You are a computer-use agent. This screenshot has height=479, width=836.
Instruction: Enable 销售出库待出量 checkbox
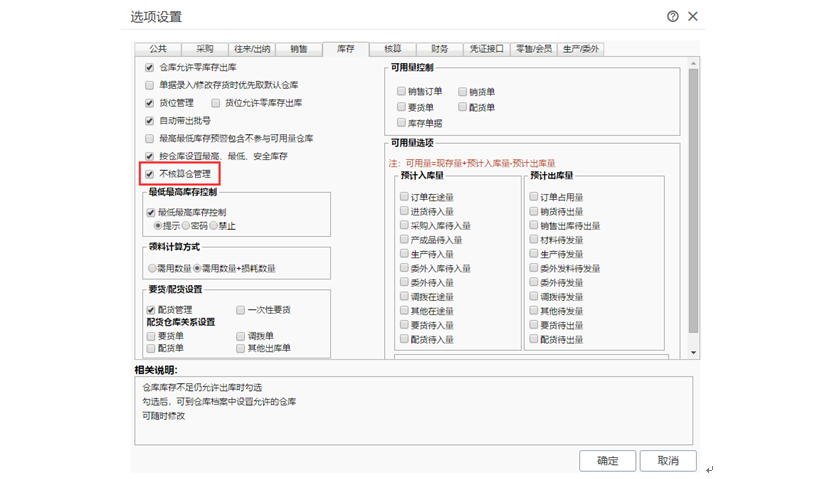534,226
